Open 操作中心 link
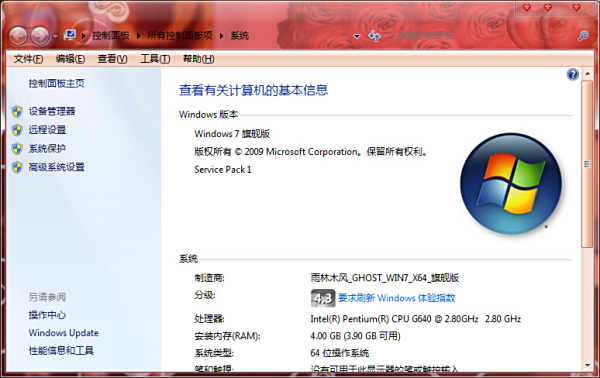The image size is (600, 378). [x=47, y=315]
